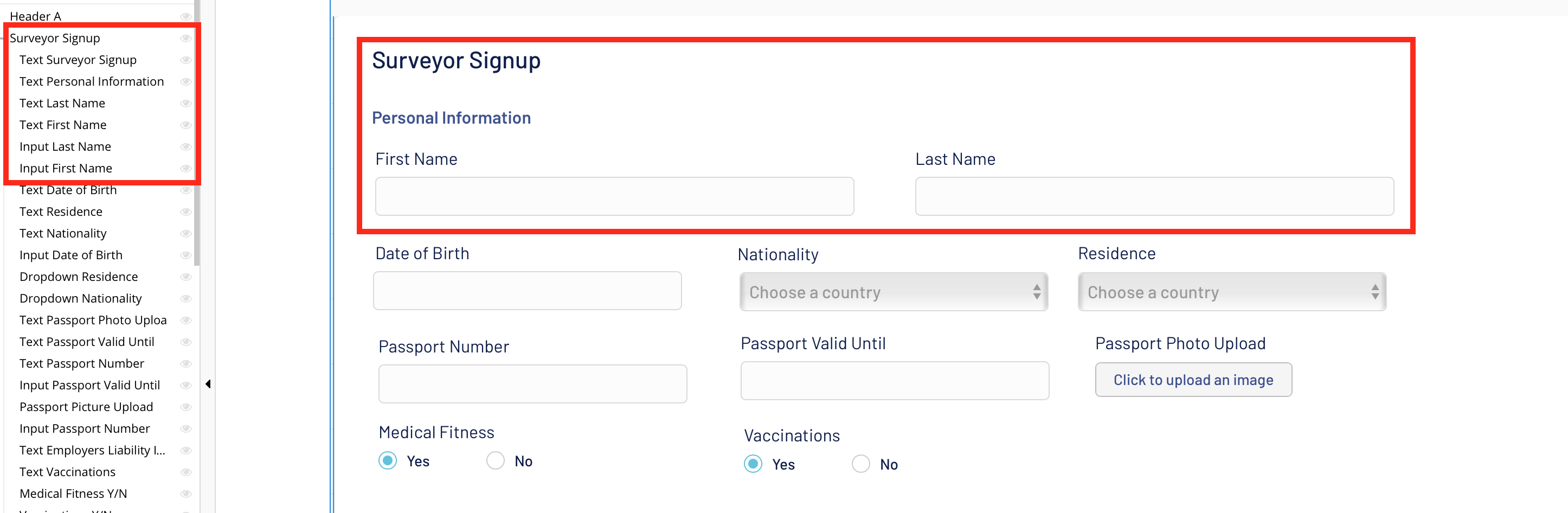Select No for Medical Fitness

click(x=496, y=460)
